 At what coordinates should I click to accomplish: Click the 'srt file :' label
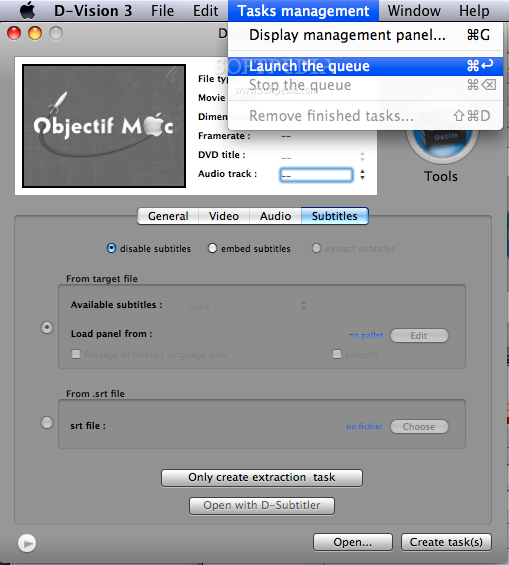coord(88,426)
